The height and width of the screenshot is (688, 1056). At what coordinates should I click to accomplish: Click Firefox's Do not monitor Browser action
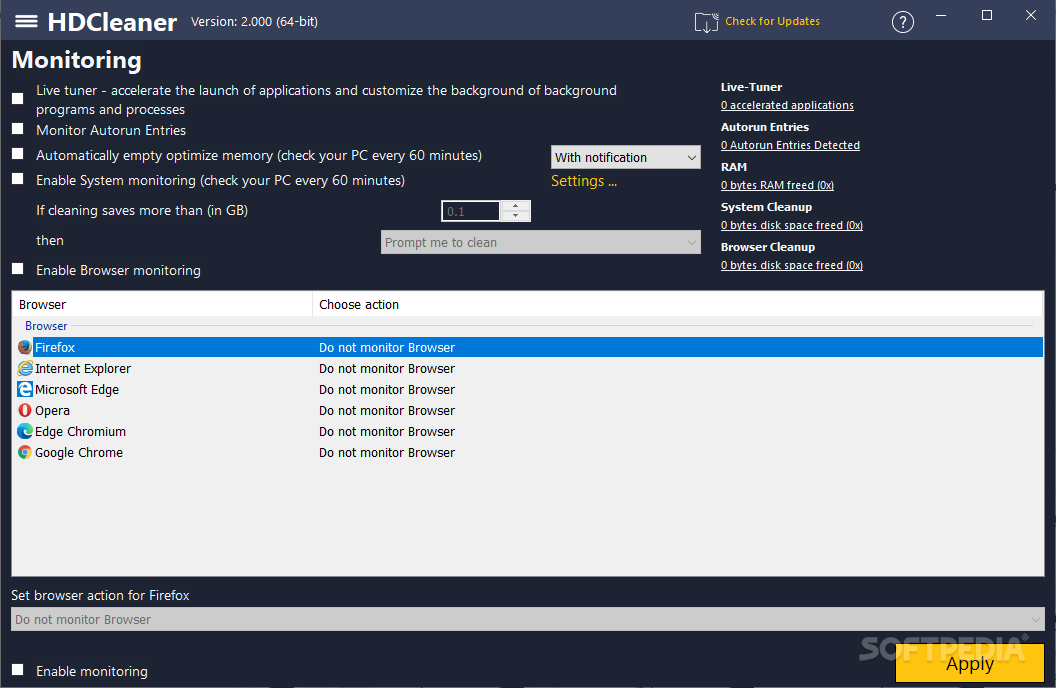click(x=387, y=347)
